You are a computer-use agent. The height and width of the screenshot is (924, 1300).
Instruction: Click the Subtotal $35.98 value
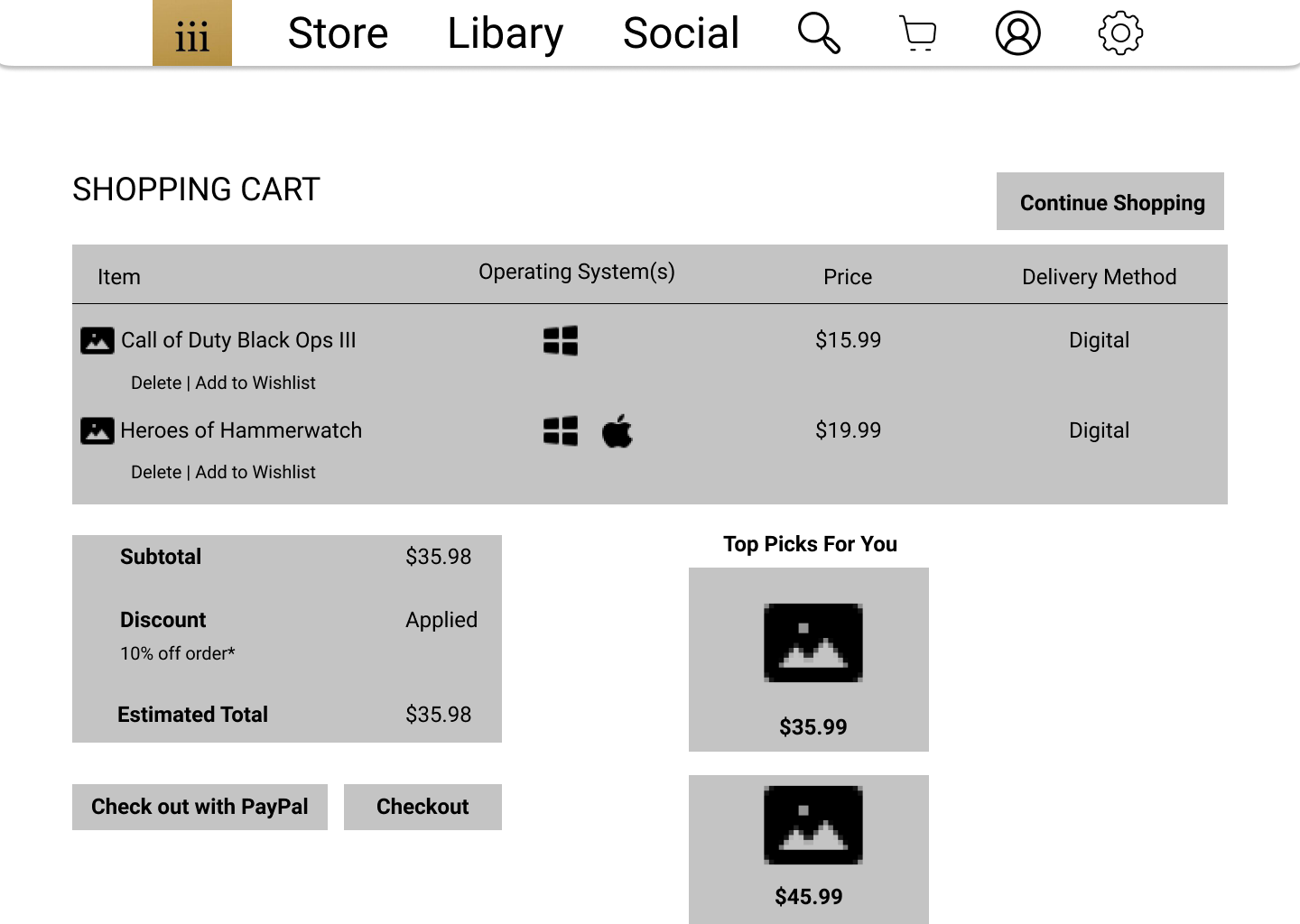click(x=438, y=557)
